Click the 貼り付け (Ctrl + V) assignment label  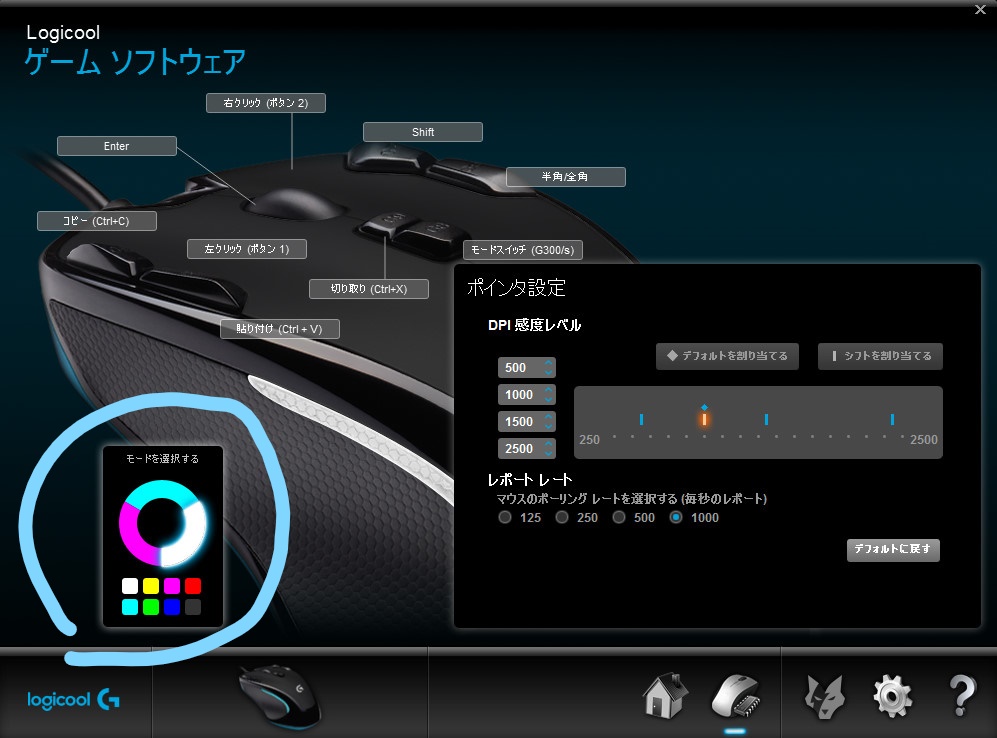[x=280, y=329]
